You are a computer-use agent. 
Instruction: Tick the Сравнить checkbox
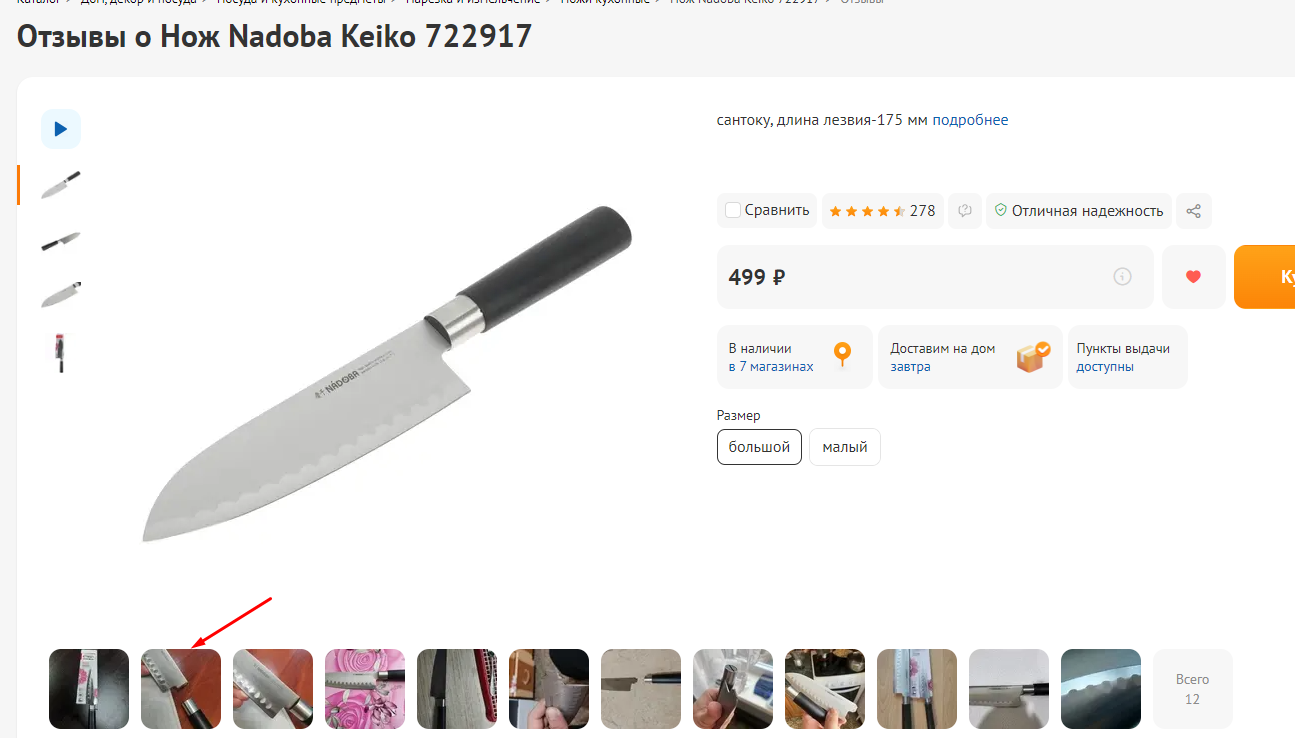pyautogui.click(x=733, y=210)
